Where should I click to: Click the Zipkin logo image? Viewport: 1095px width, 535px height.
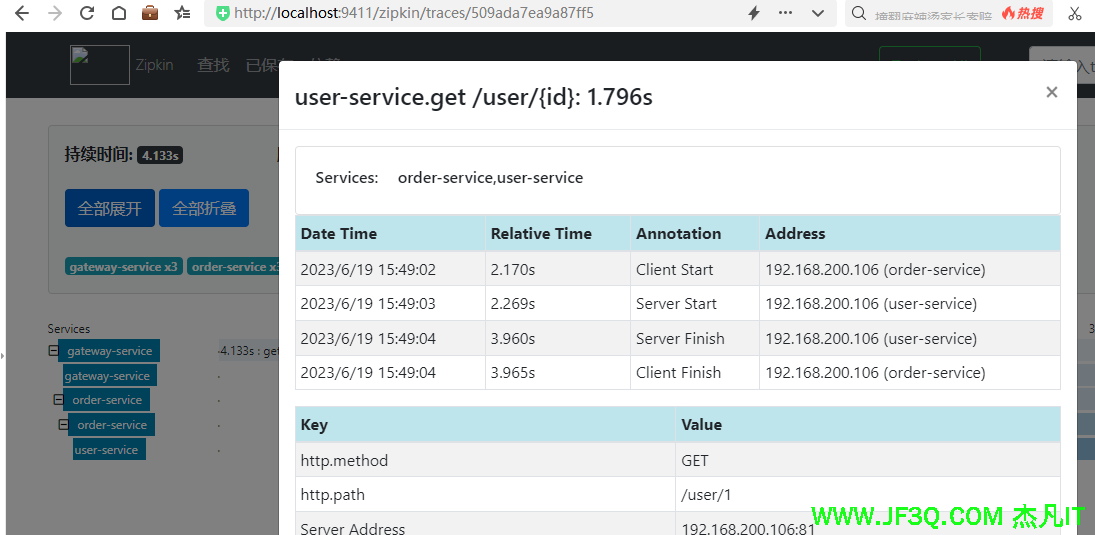(x=100, y=65)
